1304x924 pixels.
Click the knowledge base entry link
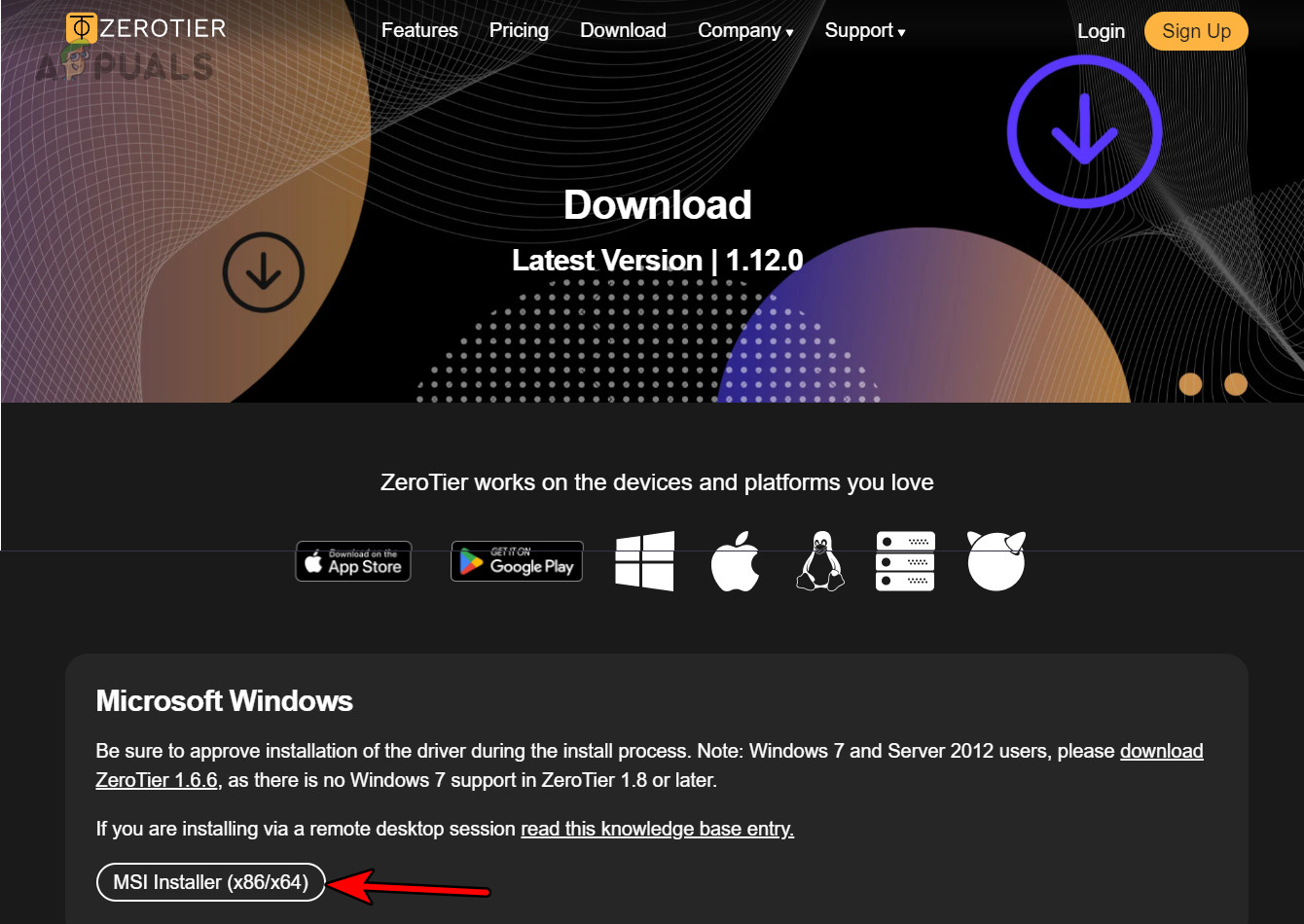point(656,829)
